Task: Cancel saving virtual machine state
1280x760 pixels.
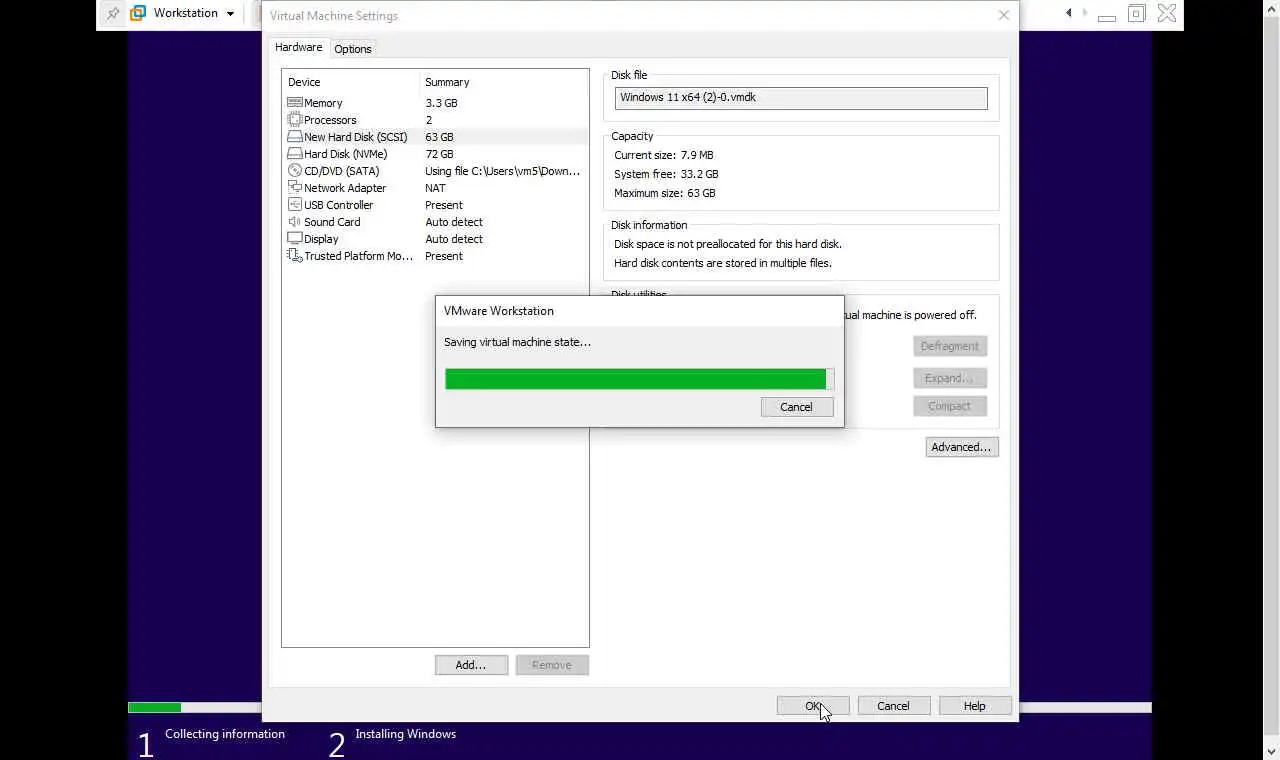Action: click(x=797, y=407)
